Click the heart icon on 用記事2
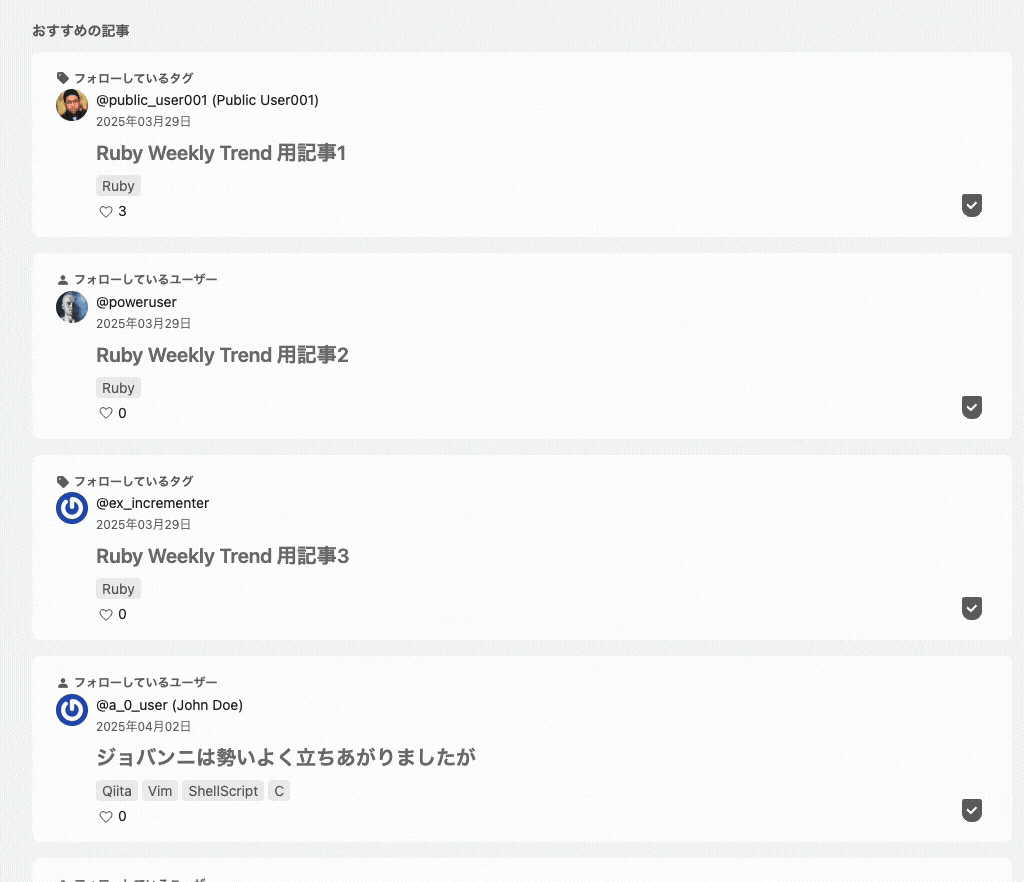 point(105,413)
